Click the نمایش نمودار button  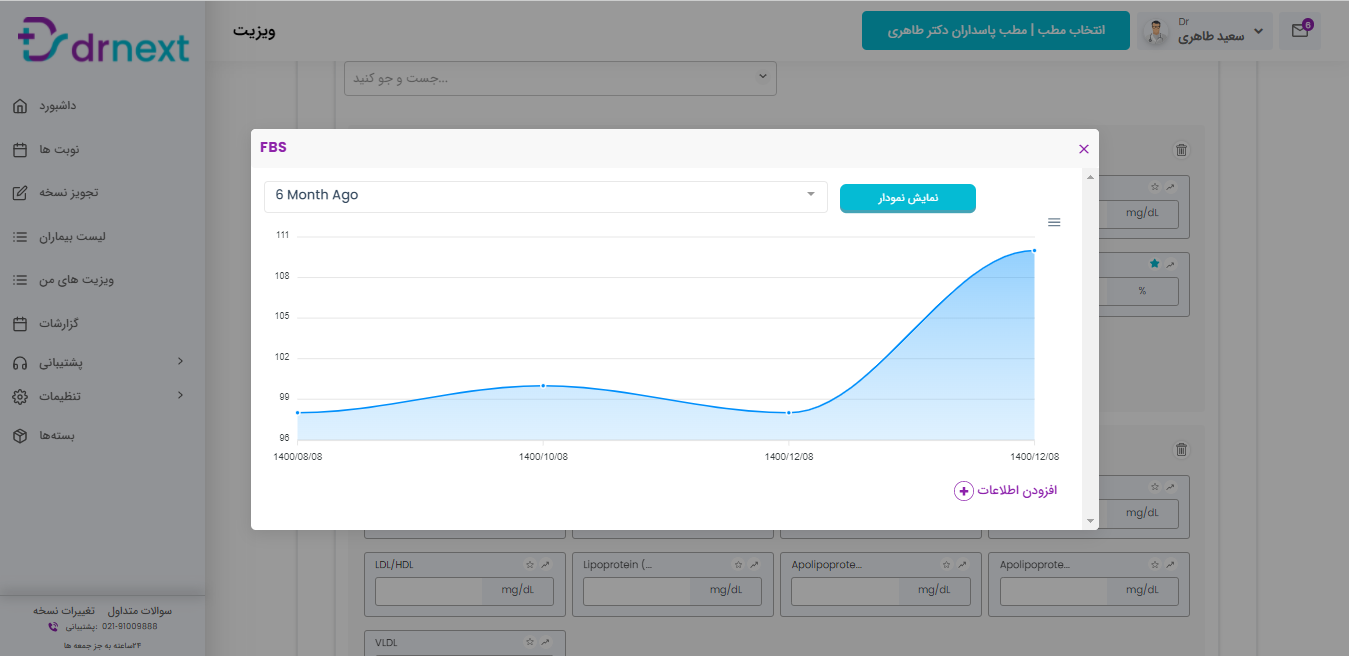[908, 198]
